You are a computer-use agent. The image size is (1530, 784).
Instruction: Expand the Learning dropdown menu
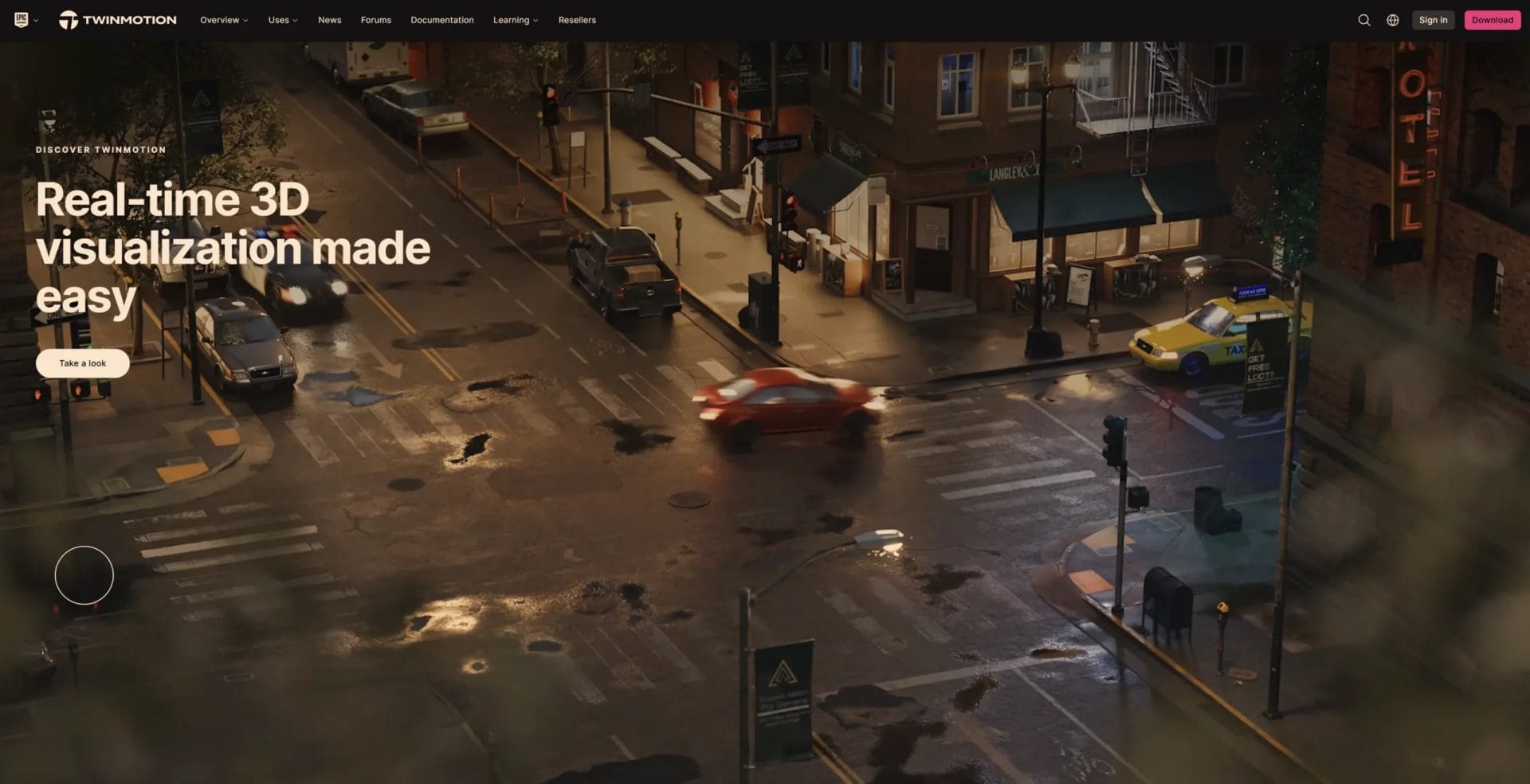[x=515, y=20]
